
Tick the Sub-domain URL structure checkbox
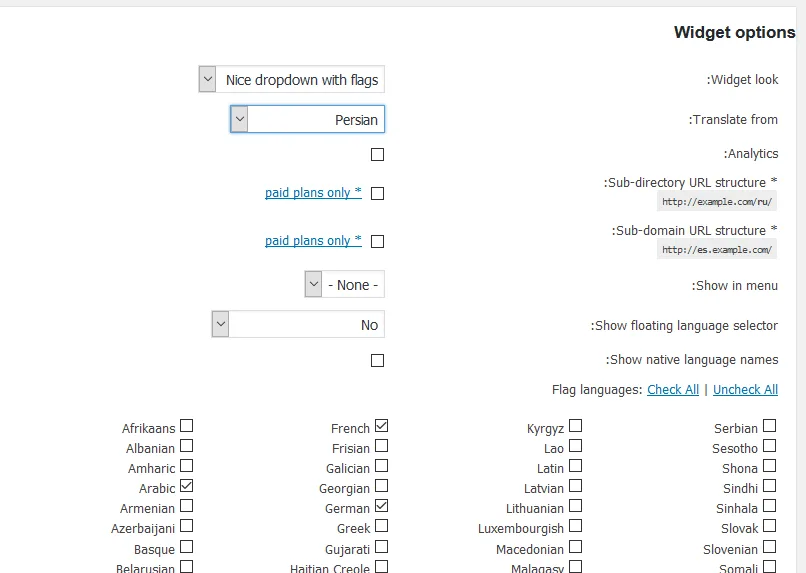point(377,241)
